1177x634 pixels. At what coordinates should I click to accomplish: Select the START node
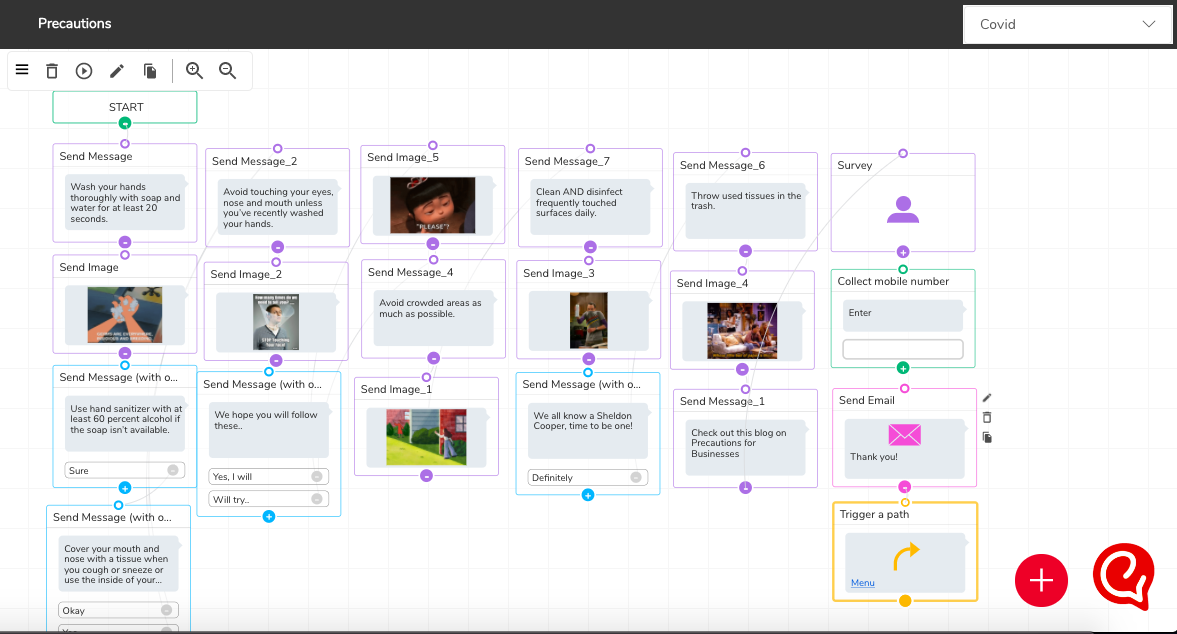(125, 107)
